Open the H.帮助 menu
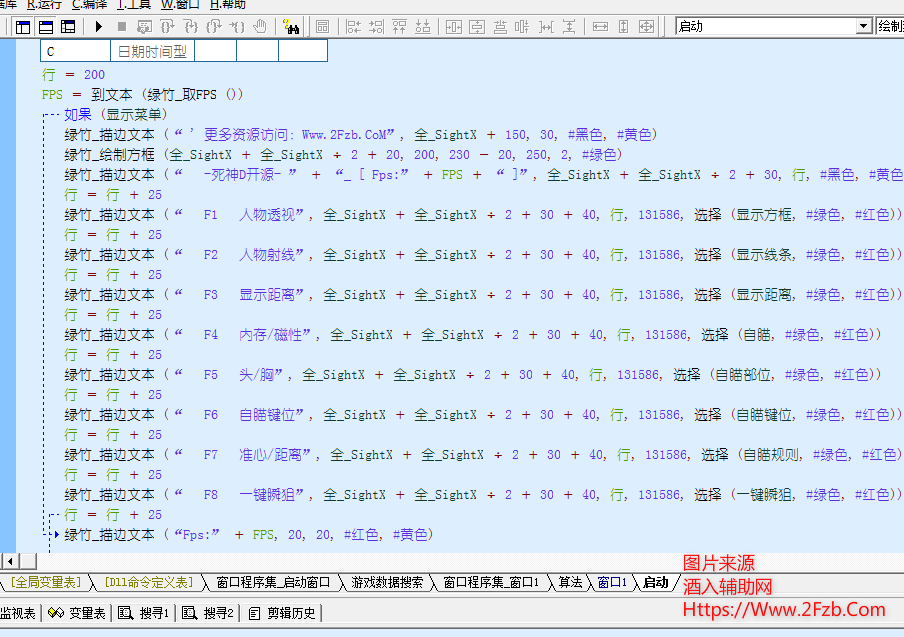 point(227,4)
